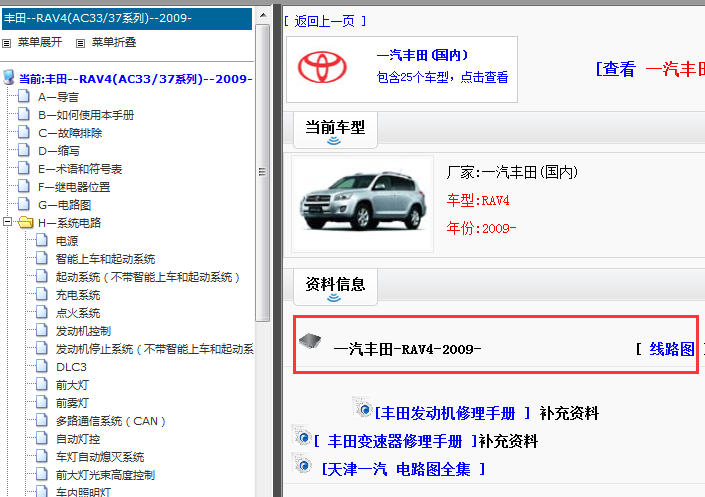Image resolution: width=705 pixels, height=497 pixels.
Task: Click the Toyota logo image
Action: (322, 67)
